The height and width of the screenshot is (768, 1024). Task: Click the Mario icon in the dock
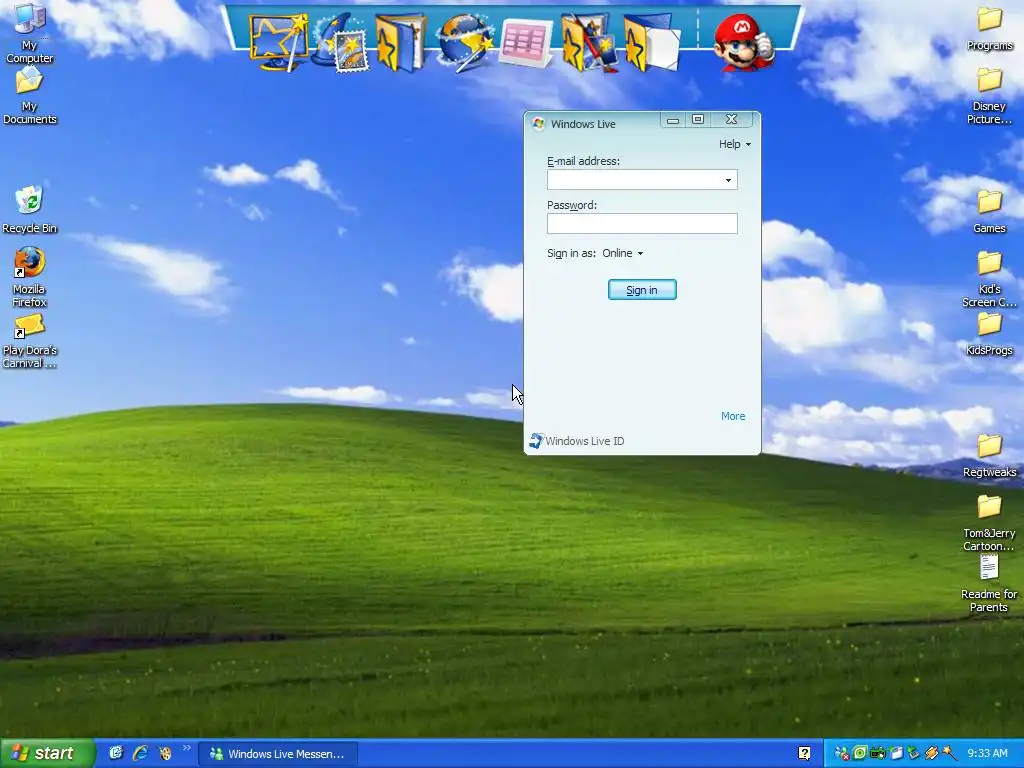tap(743, 43)
